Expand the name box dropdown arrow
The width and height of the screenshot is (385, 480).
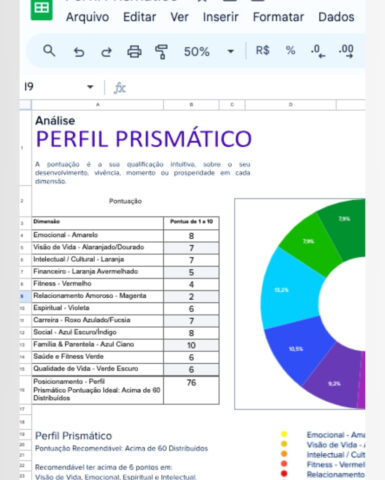(90, 87)
